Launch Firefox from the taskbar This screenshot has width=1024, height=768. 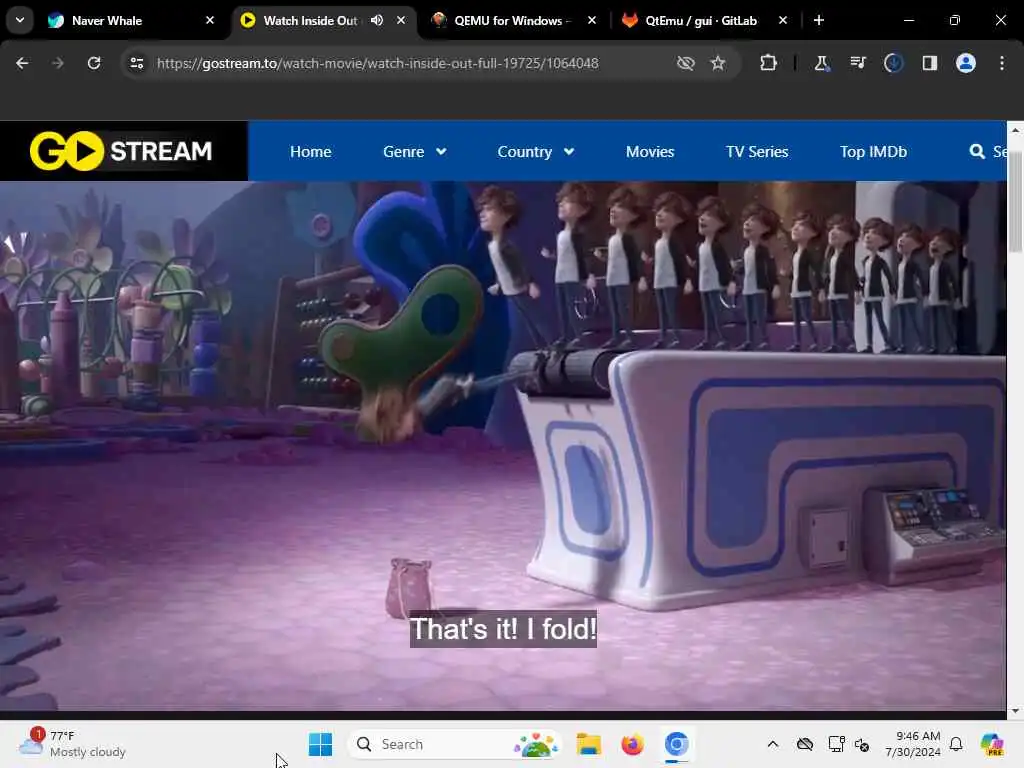coord(632,744)
